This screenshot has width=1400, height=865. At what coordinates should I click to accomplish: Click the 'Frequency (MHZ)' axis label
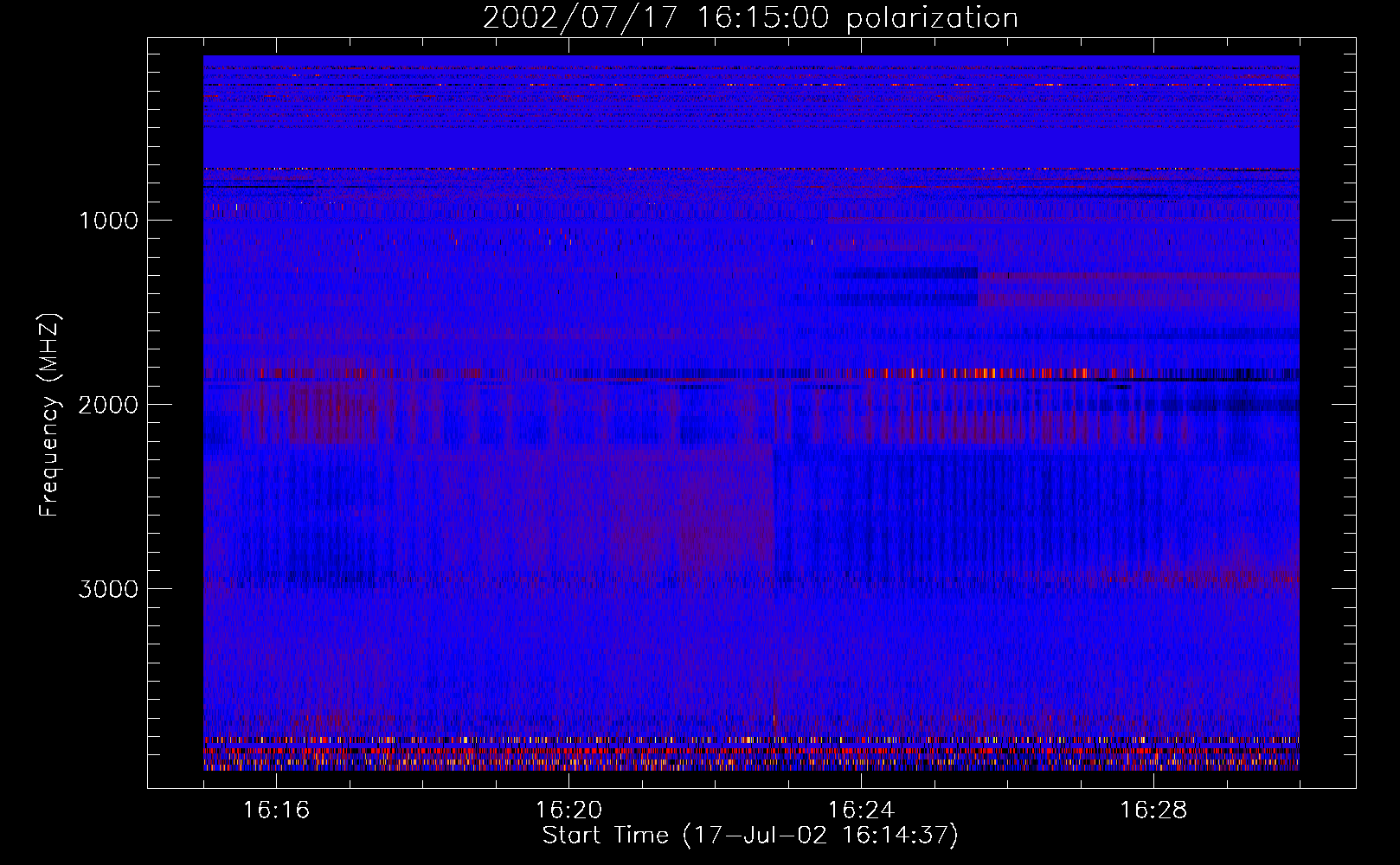click(48, 415)
